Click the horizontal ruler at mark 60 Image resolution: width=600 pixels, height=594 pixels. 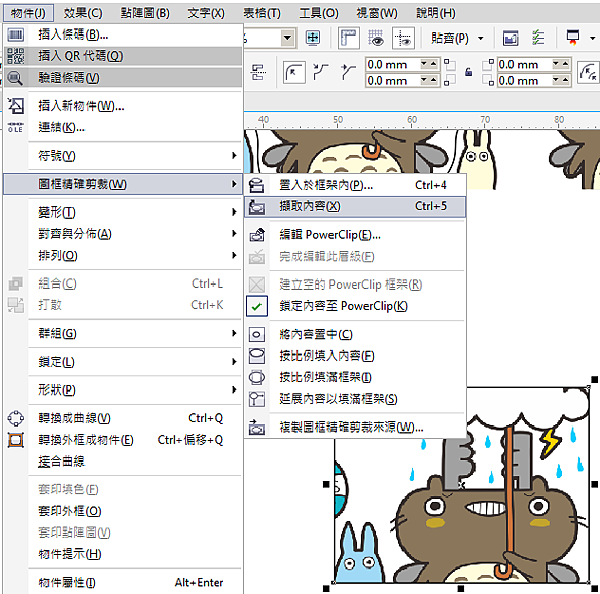[411, 120]
